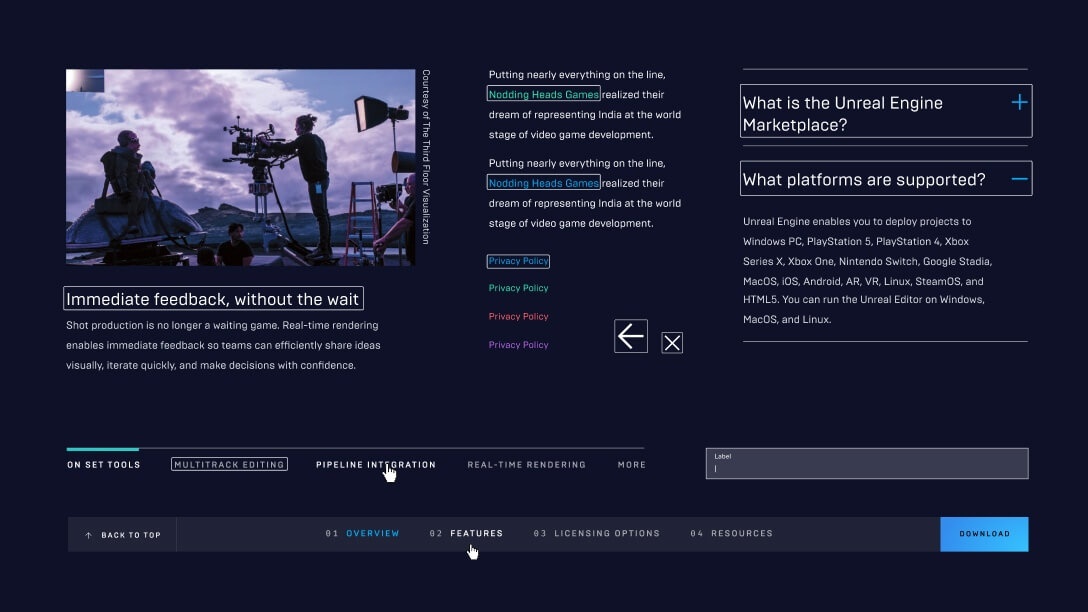Viewport: 1088px width, 612px height.
Task: Click the red Privacy Policy link
Action: click(x=518, y=317)
